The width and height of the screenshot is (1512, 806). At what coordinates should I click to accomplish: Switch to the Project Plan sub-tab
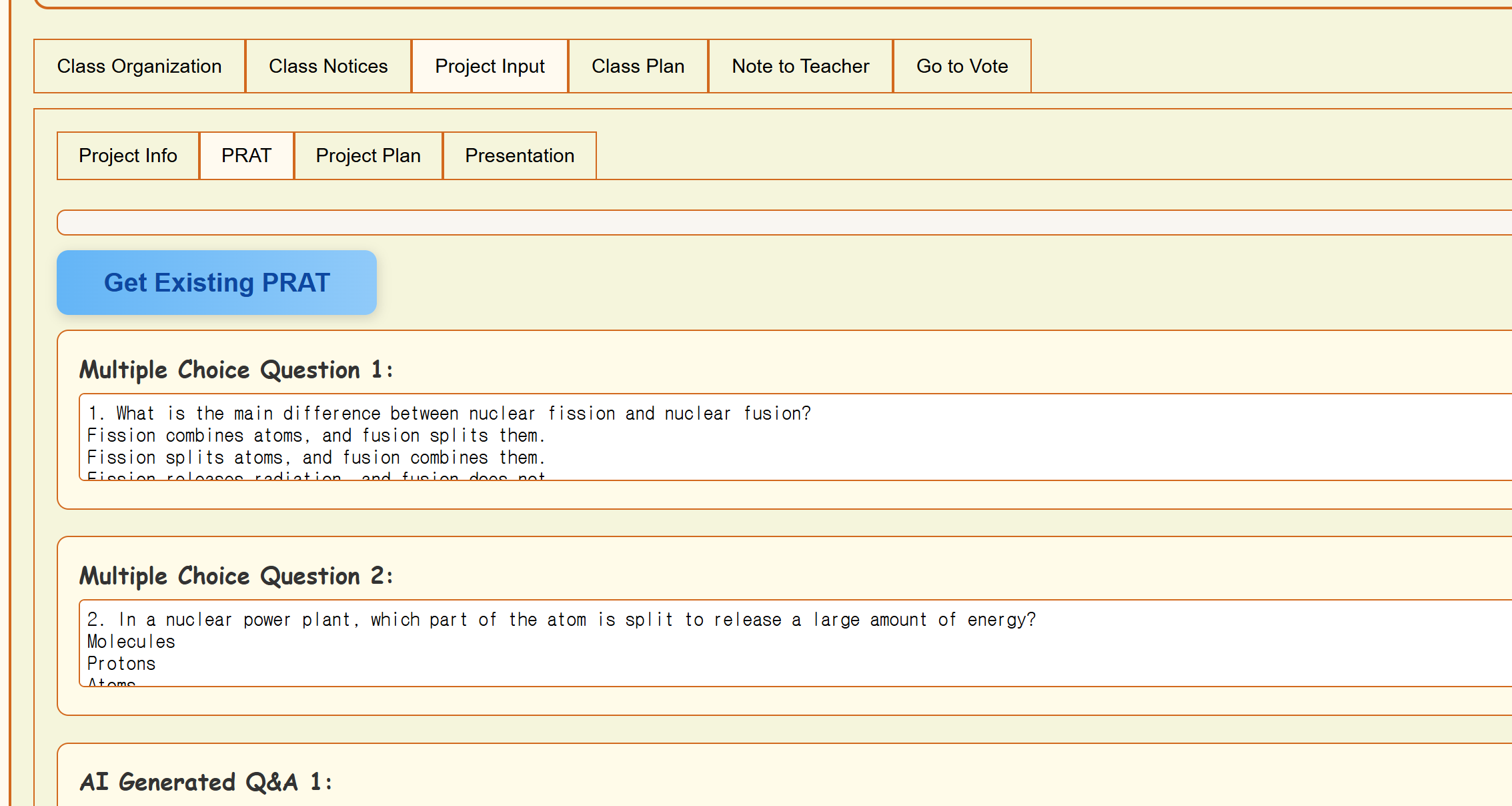pyautogui.click(x=368, y=155)
